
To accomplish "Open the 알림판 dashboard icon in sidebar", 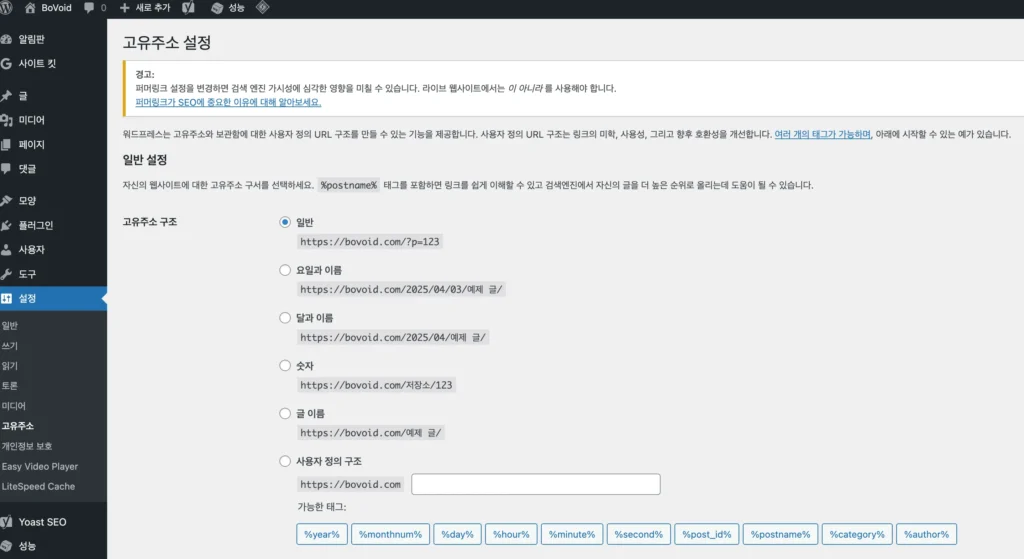I will coord(8,39).
